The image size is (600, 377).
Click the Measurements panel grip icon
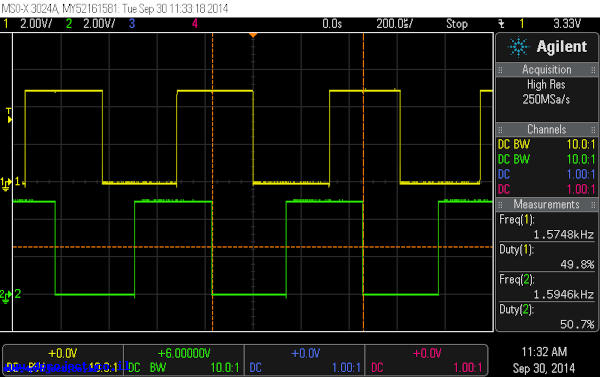(500, 205)
